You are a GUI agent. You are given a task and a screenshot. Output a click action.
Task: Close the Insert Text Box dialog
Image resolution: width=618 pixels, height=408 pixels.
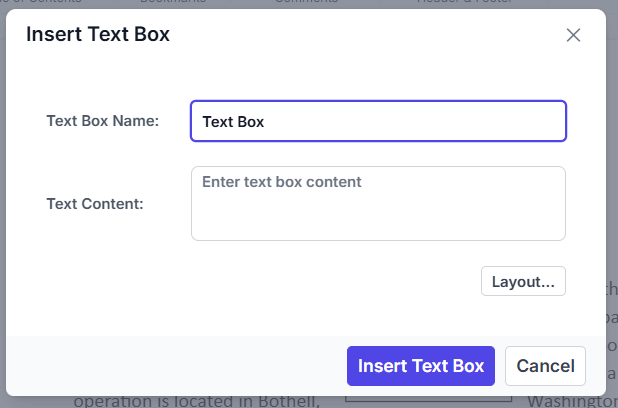(573, 35)
